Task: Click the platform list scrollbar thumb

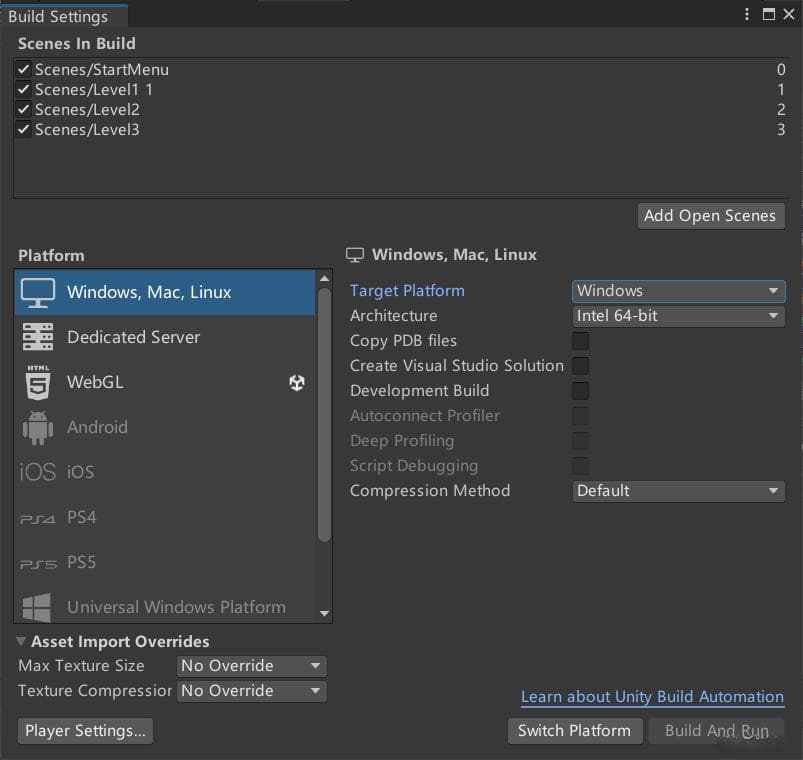Action: 324,415
